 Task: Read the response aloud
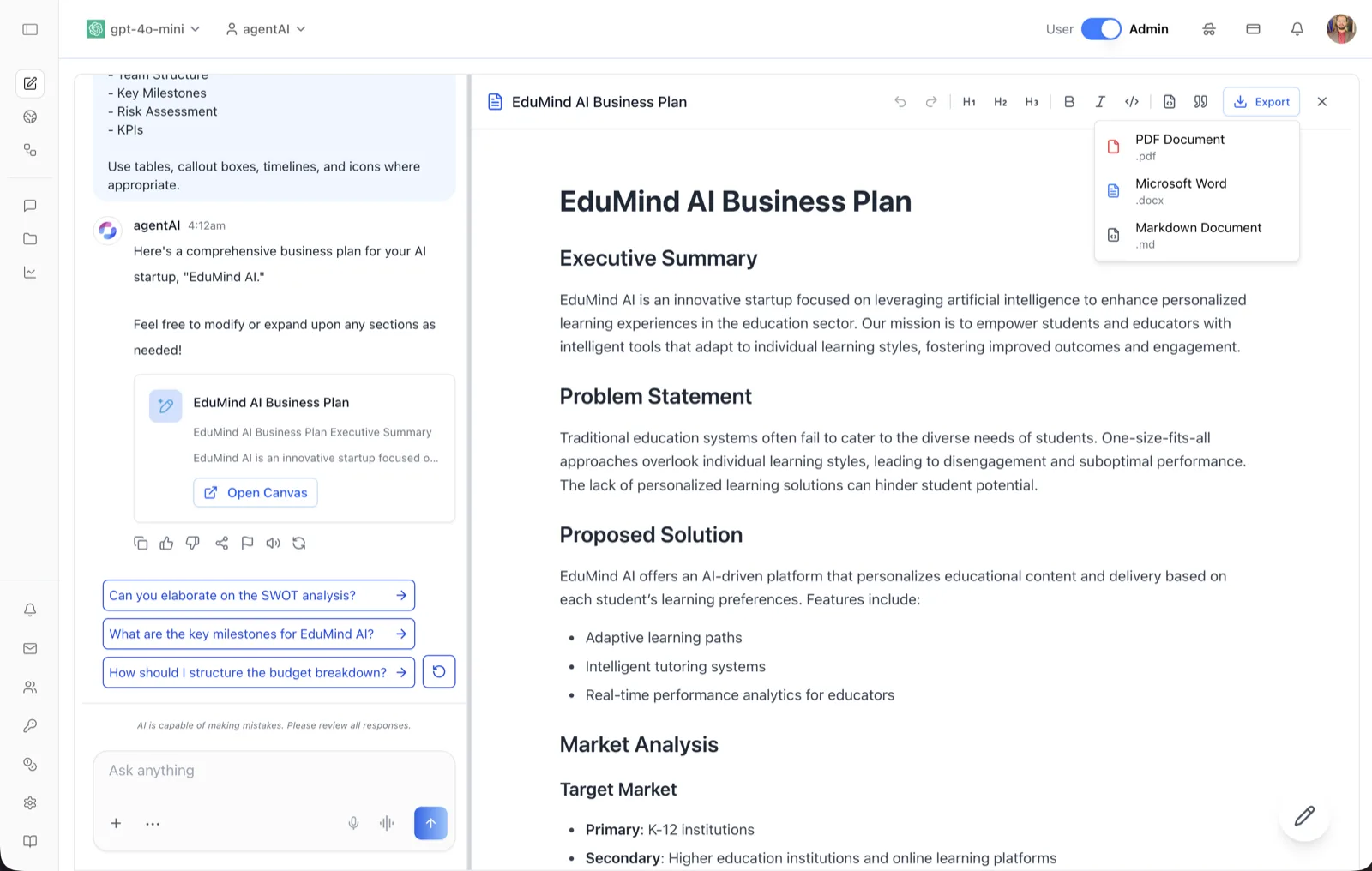pos(273,544)
